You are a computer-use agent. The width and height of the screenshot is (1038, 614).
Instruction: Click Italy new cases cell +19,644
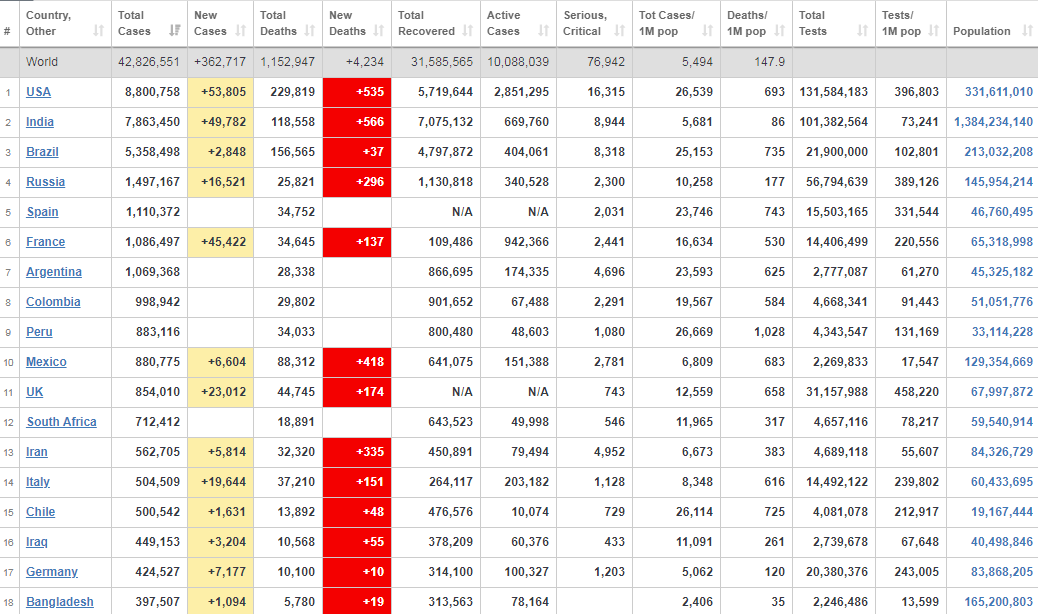click(x=221, y=482)
